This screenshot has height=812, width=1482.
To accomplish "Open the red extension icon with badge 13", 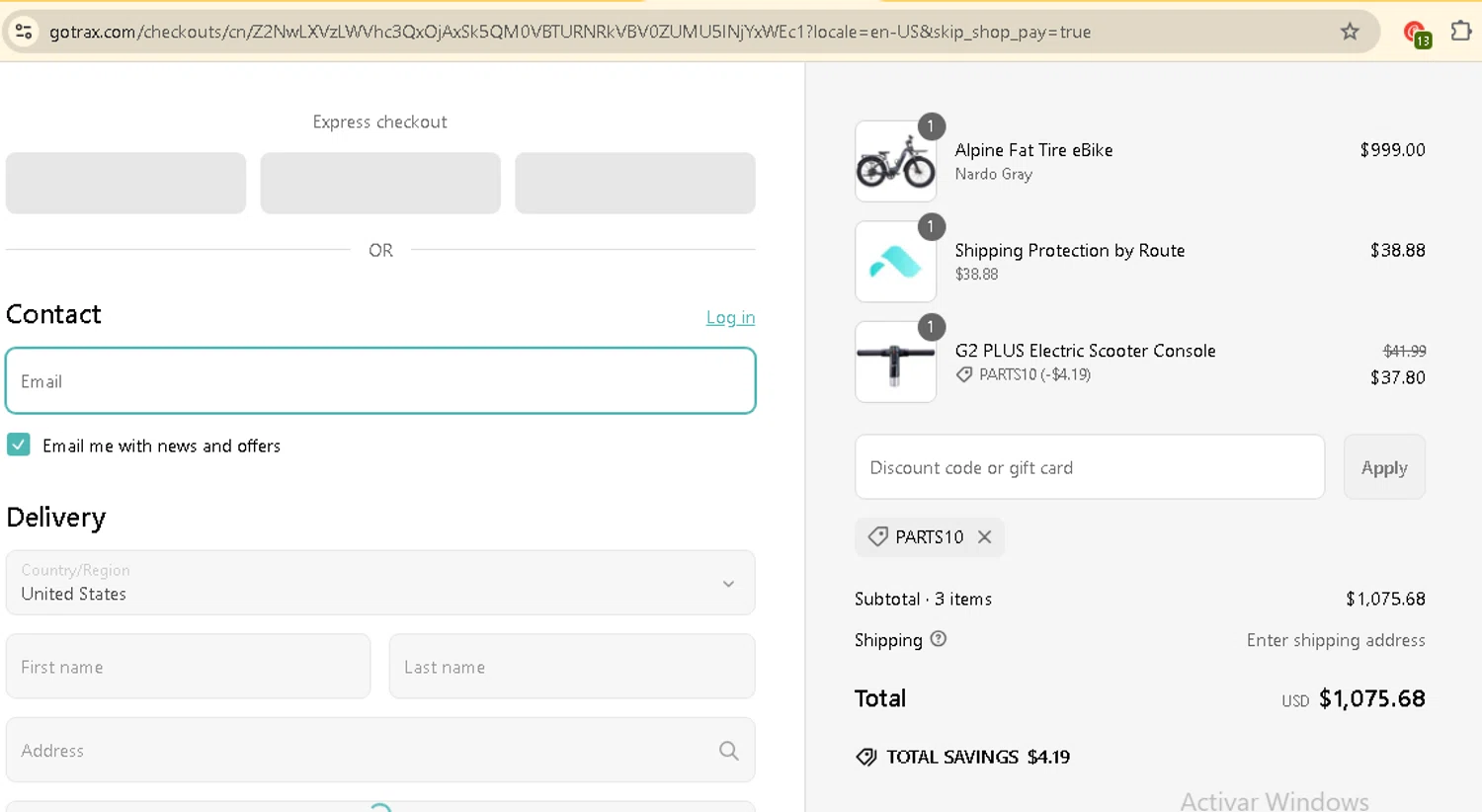I will click(x=1417, y=34).
